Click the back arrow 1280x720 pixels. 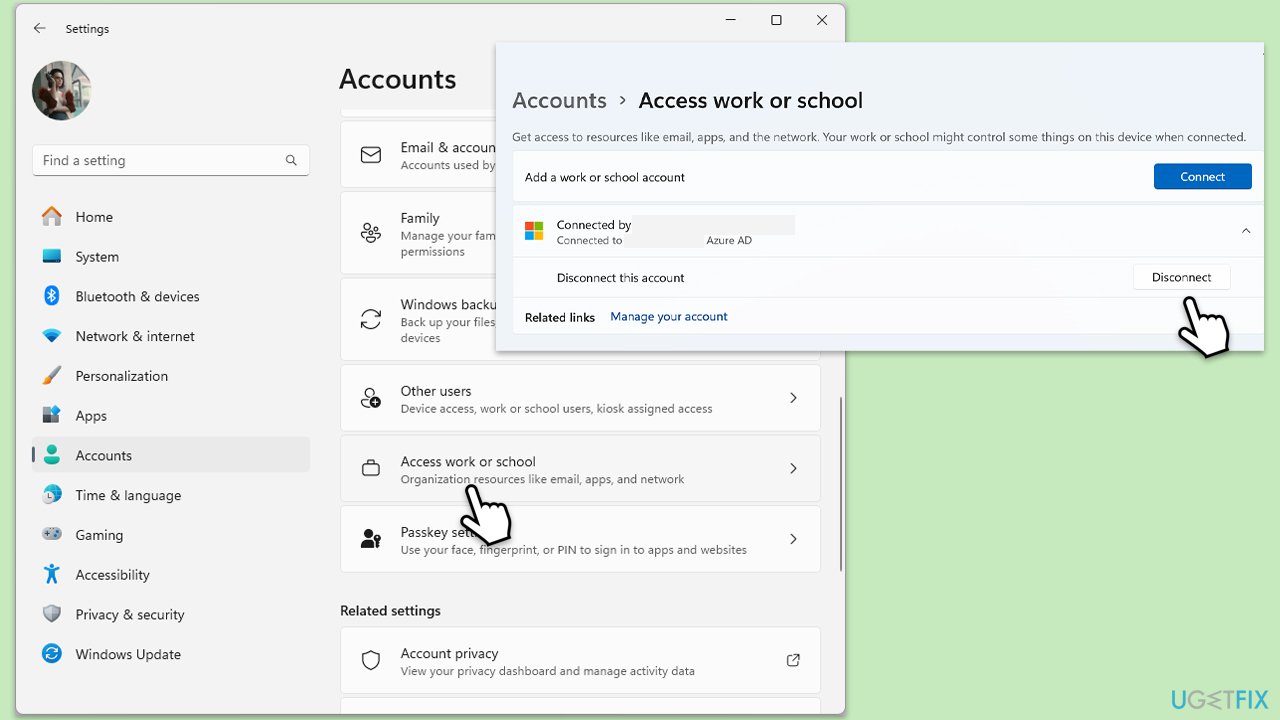click(x=39, y=28)
